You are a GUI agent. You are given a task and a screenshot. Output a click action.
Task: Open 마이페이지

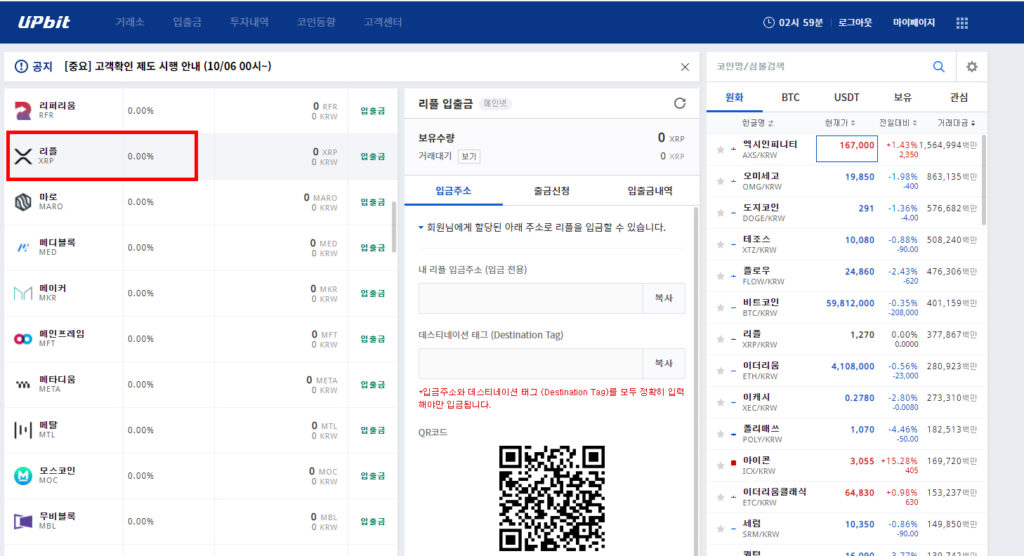click(x=914, y=22)
